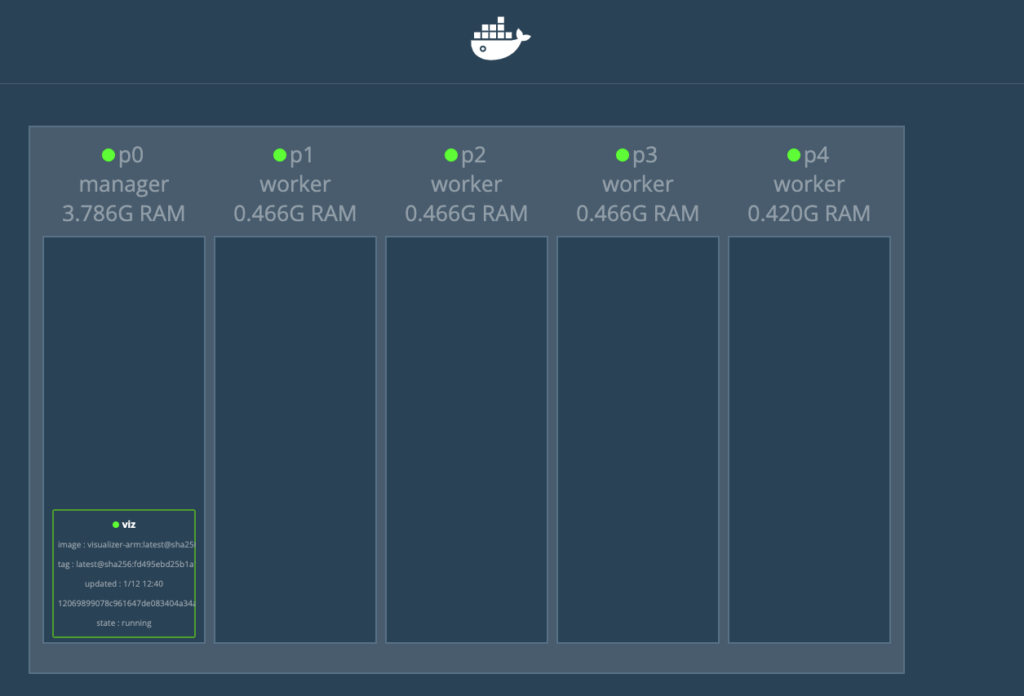The width and height of the screenshot is (1024, 696).
Task: Click the 3.786G RAM label
Action: [124, 213]
